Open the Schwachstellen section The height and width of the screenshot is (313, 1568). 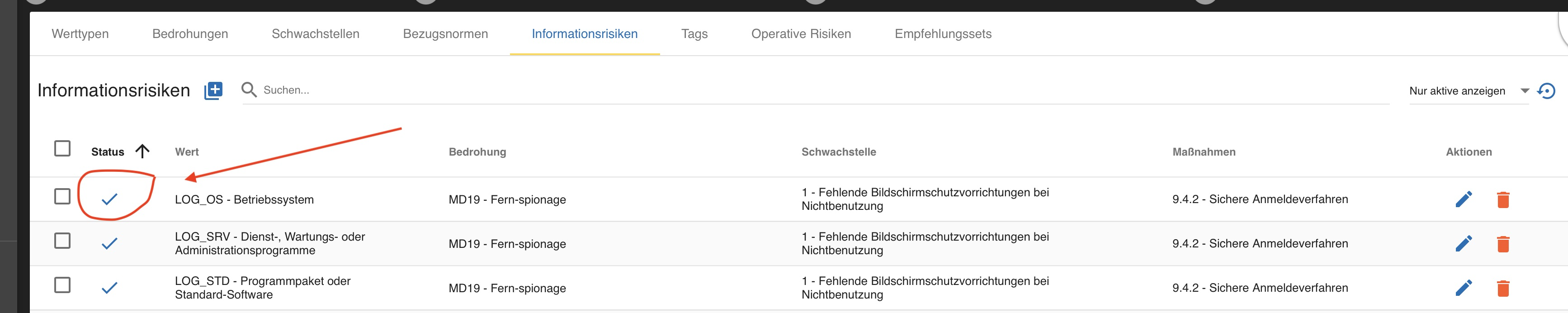pyautogui.click(x=316, y=34)
